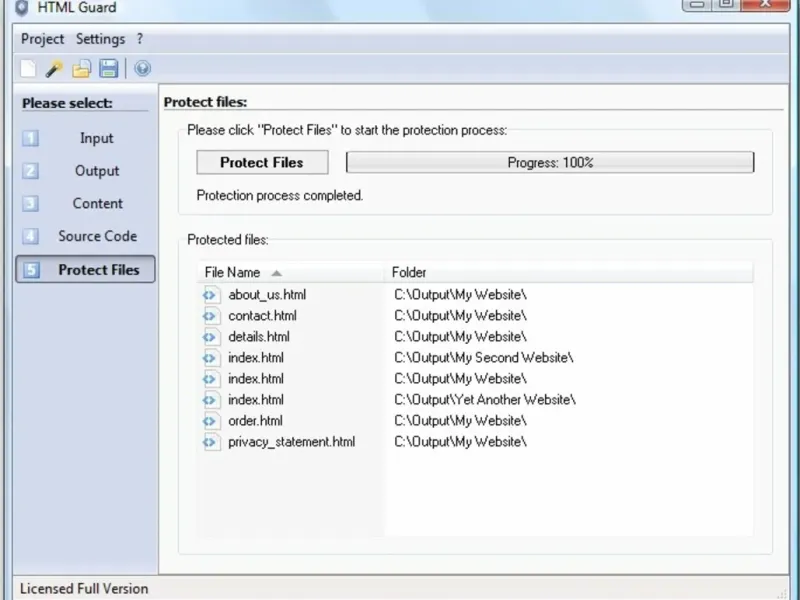Click the Protection process completed message
Viewport: 800px width, 600px height.
[280, 195]
